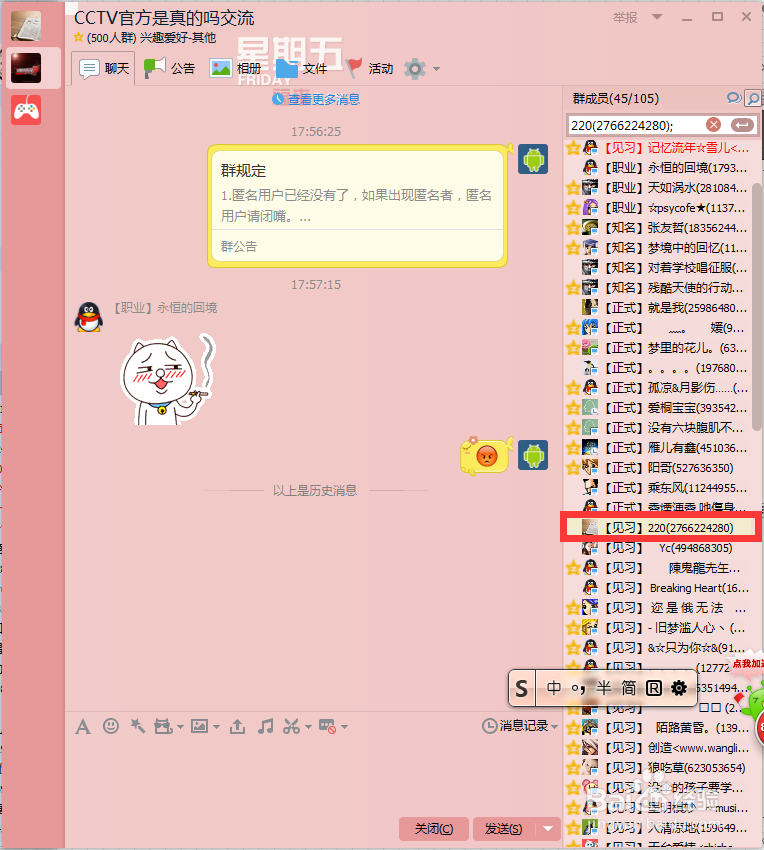The height and width of the screenshot is (850, 764).
Task: Toggle IME simplified 简 mode
Action: (628, 688)
